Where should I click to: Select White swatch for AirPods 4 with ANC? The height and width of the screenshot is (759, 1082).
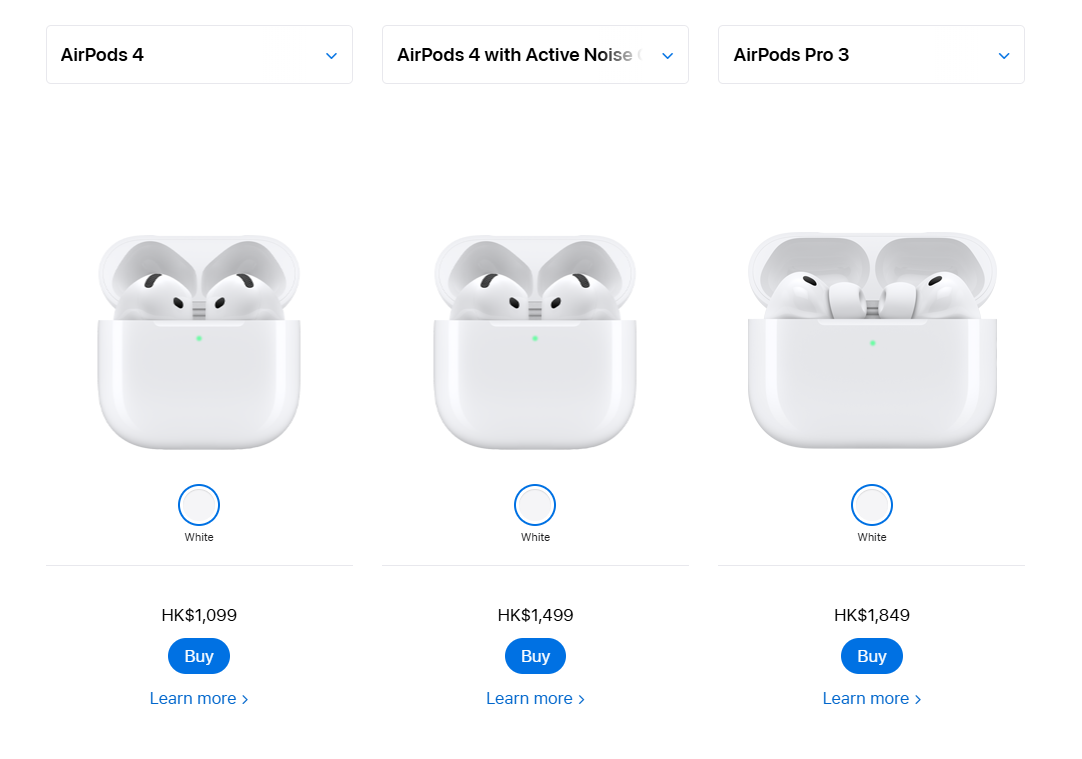pos(535,505)
